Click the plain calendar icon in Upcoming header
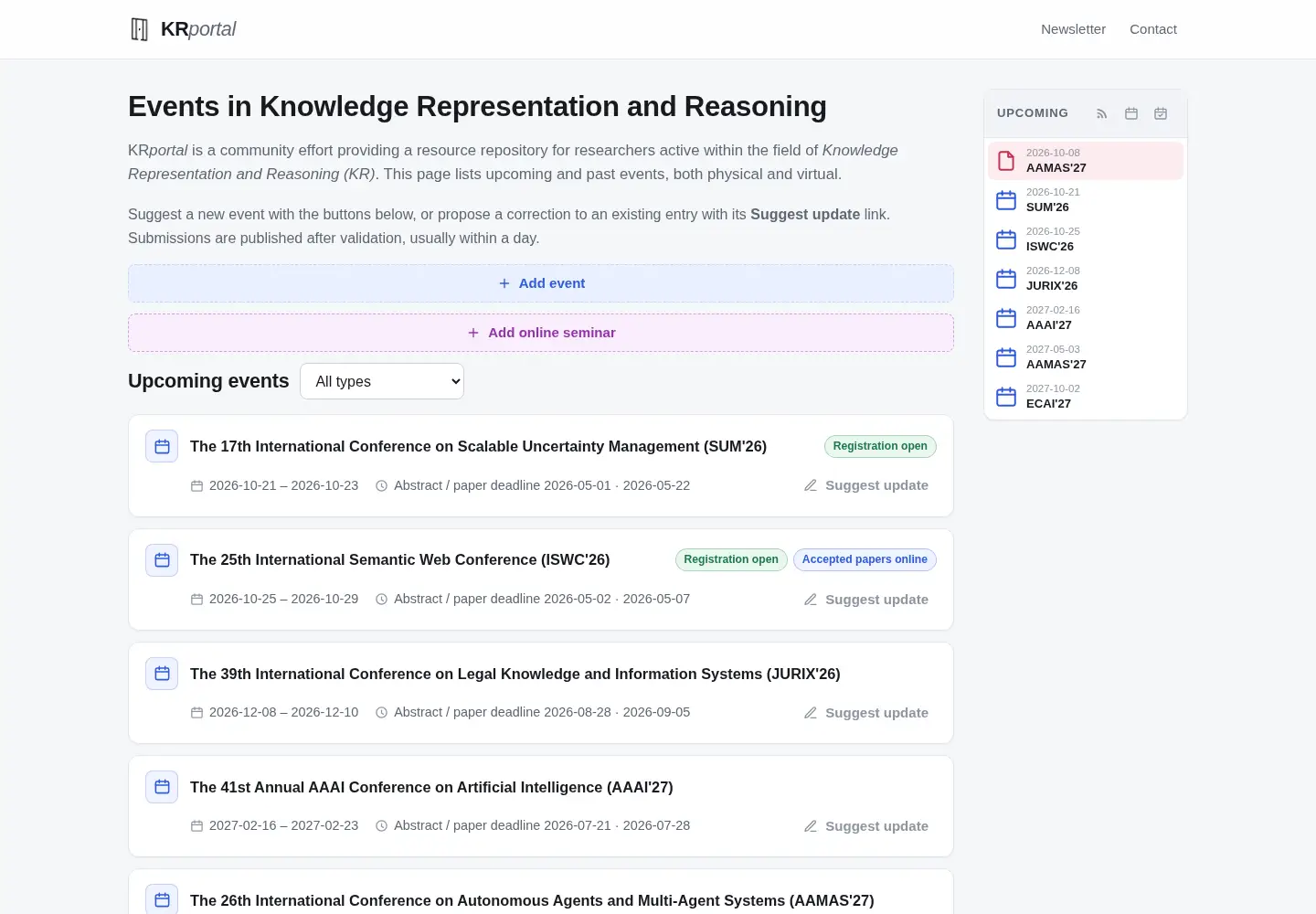The height and width of the screenshot is (914, 1316). tap(1131, 113)
